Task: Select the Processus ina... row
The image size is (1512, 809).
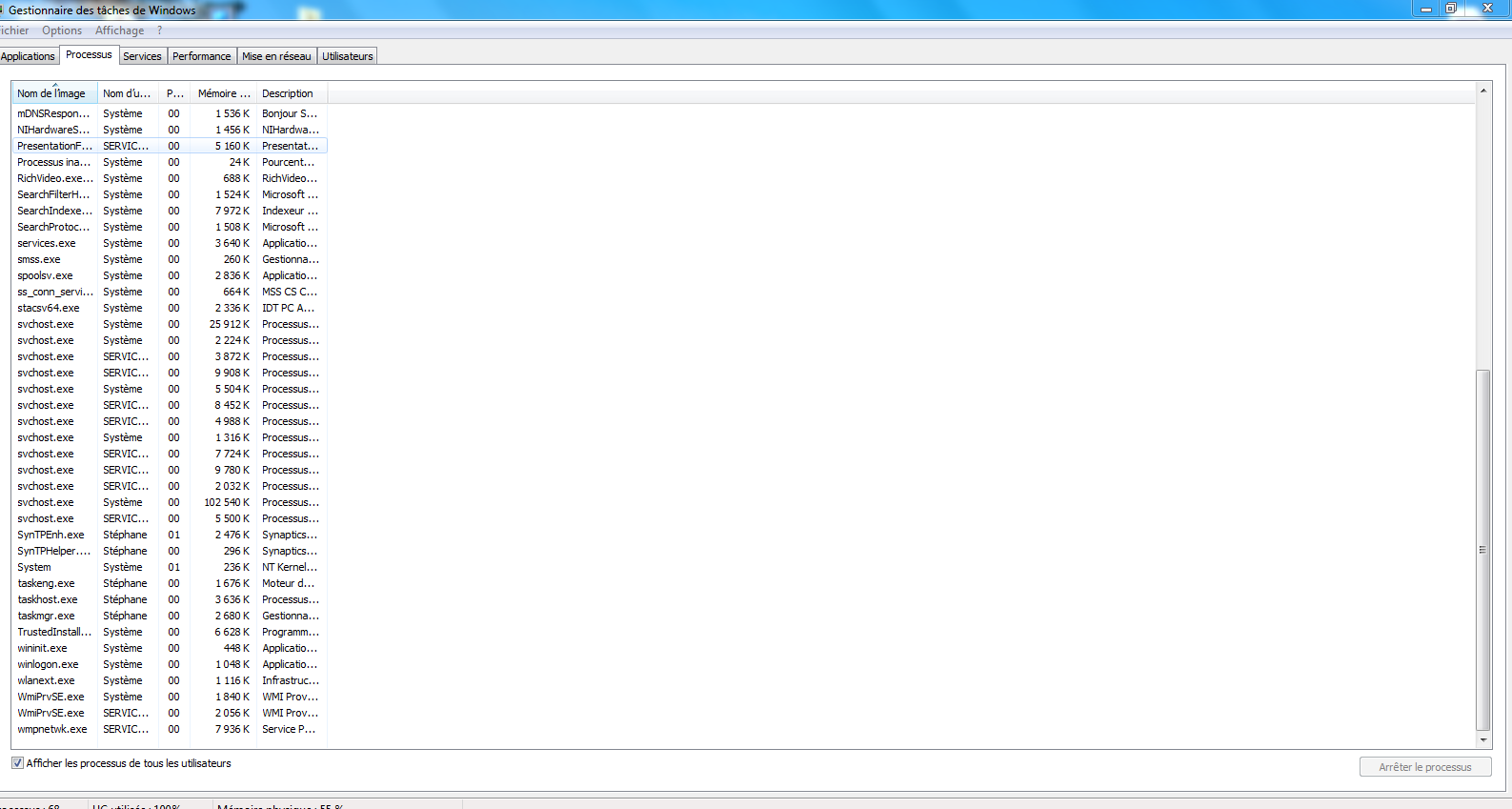Action: coord(170,162)
